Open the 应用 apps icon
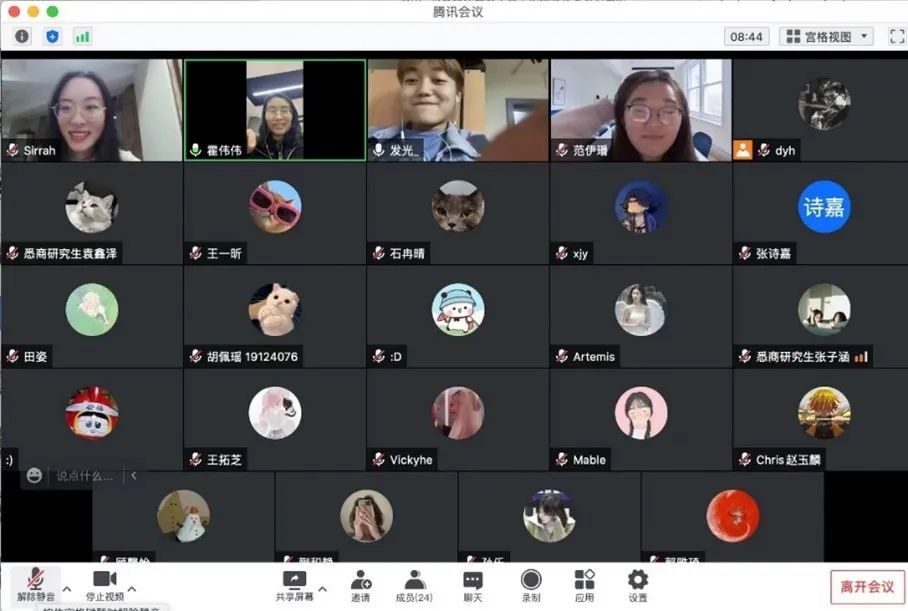This screenshot has width=908, height=611. 585,584
